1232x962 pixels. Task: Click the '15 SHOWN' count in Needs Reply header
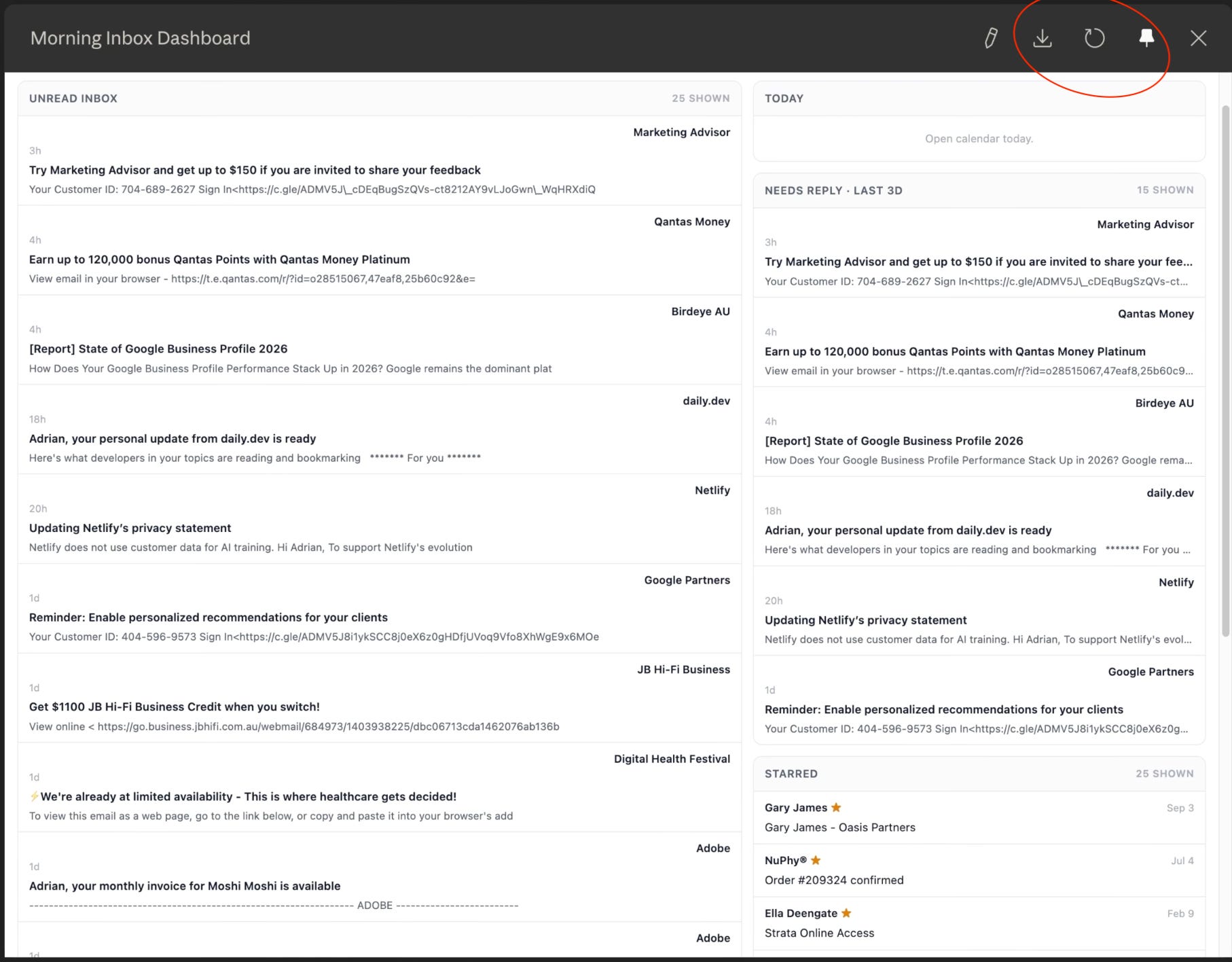[1165, 190]
